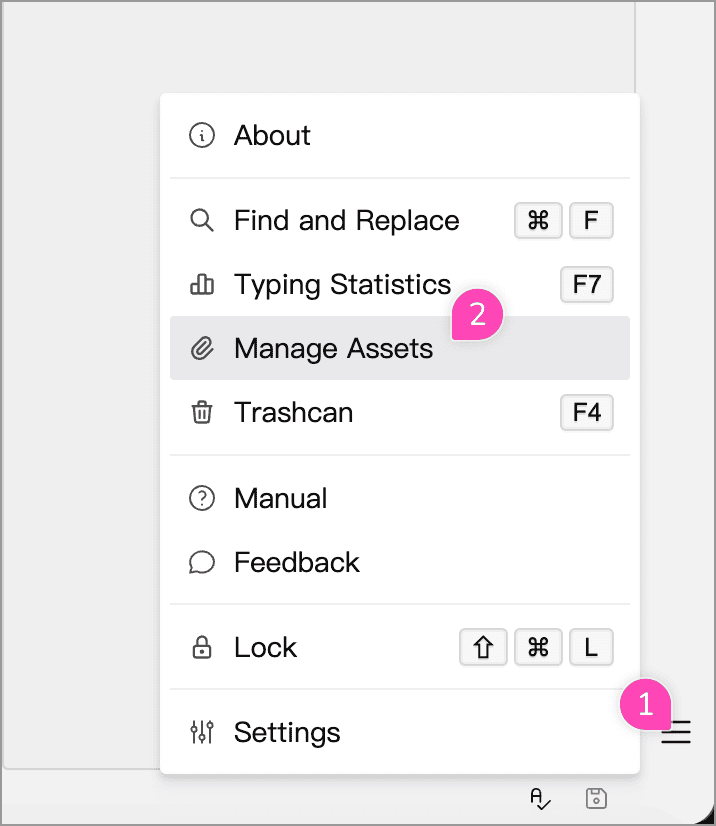The width and height of the screenshot is (716, 826).
Task: Toggle the spell check icon in status bar
Action: pyautogui.click(x=540, y=798)
